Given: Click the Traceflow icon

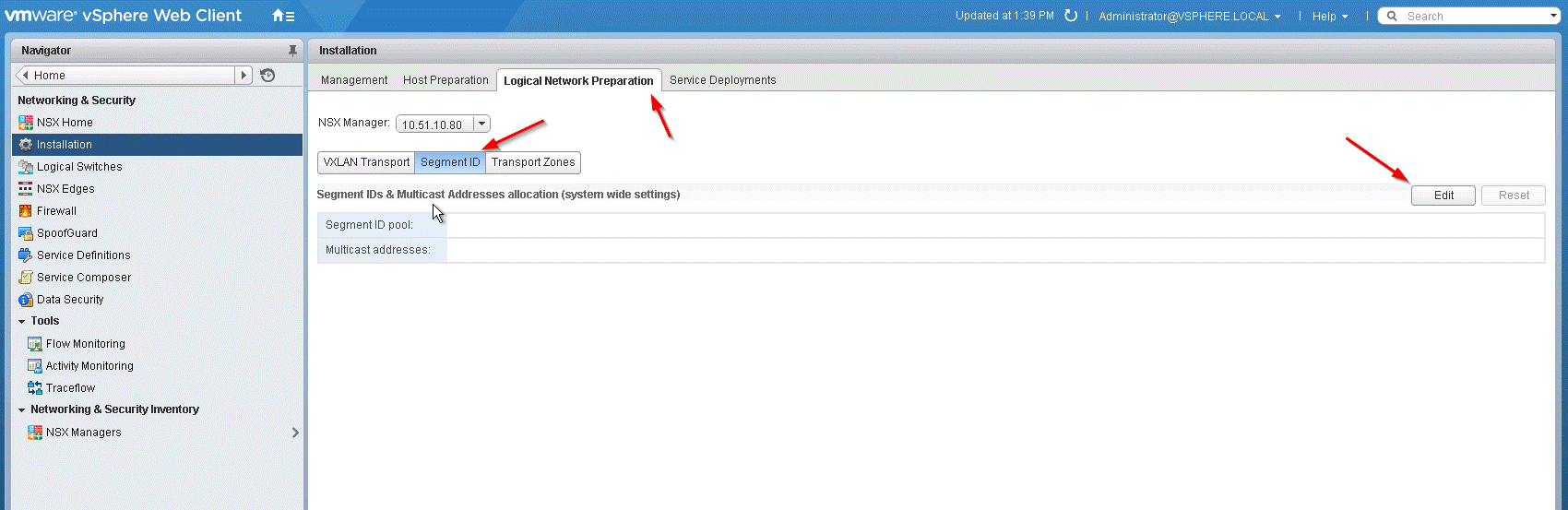Looking at the screenshot, I should [x=35, y=388].
